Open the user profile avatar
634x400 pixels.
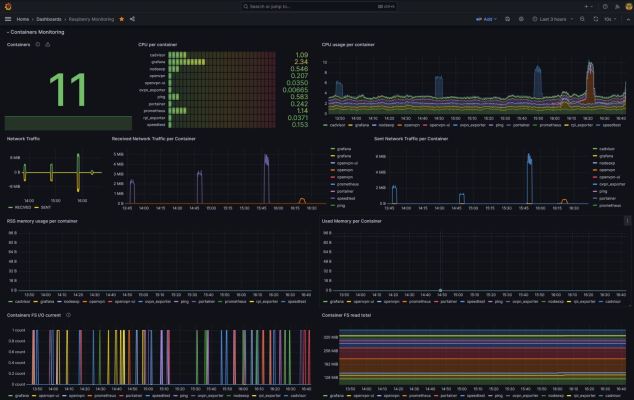tap(629, 6)
